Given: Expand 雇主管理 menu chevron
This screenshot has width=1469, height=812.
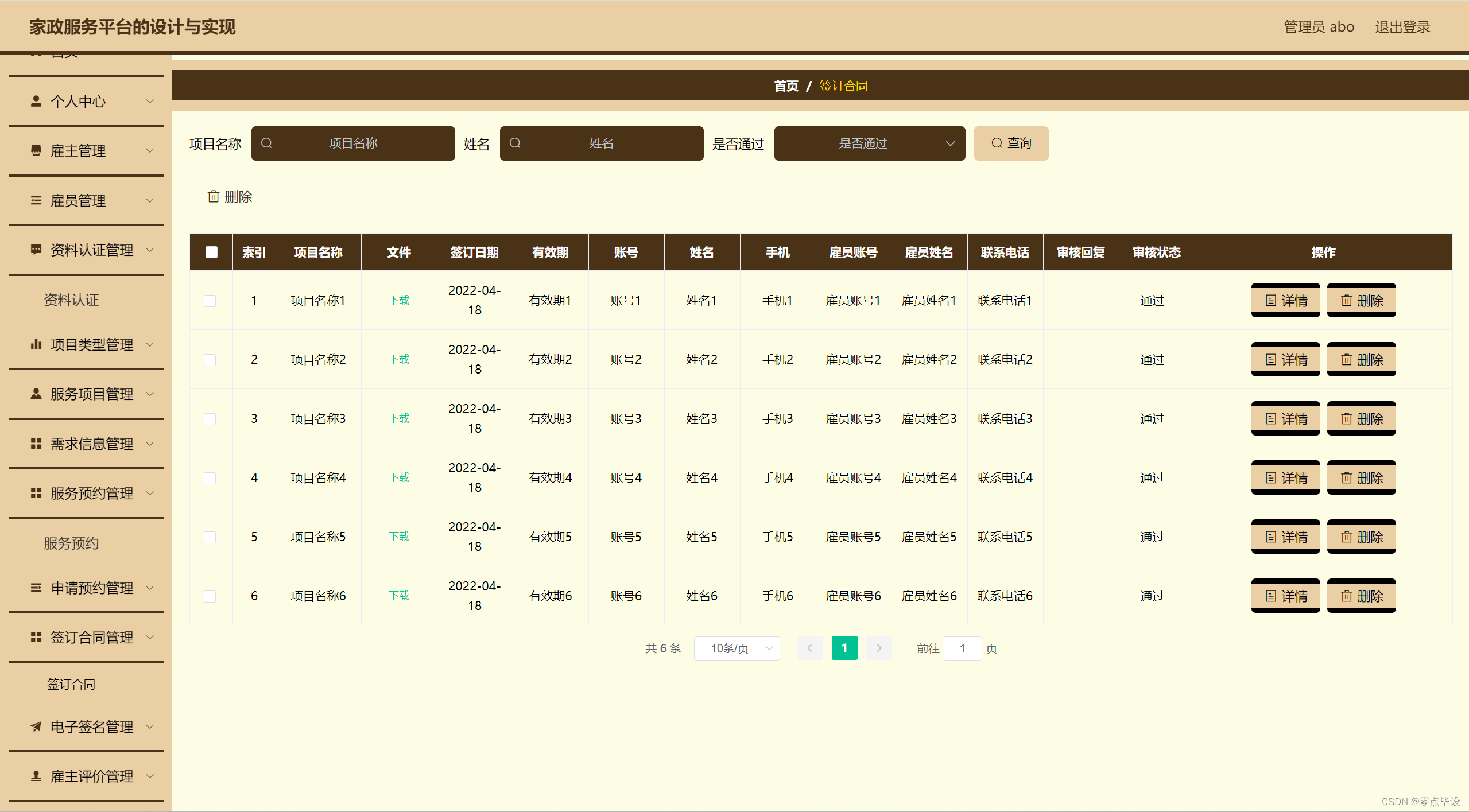Looking at the screenshot, I should (x=150, y=150).
